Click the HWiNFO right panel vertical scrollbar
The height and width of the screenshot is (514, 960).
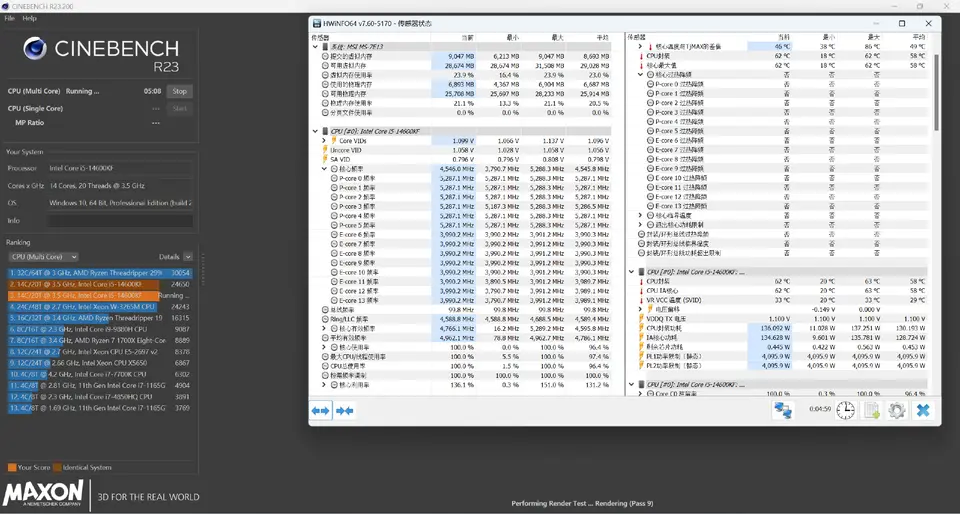tap(936, 92)
